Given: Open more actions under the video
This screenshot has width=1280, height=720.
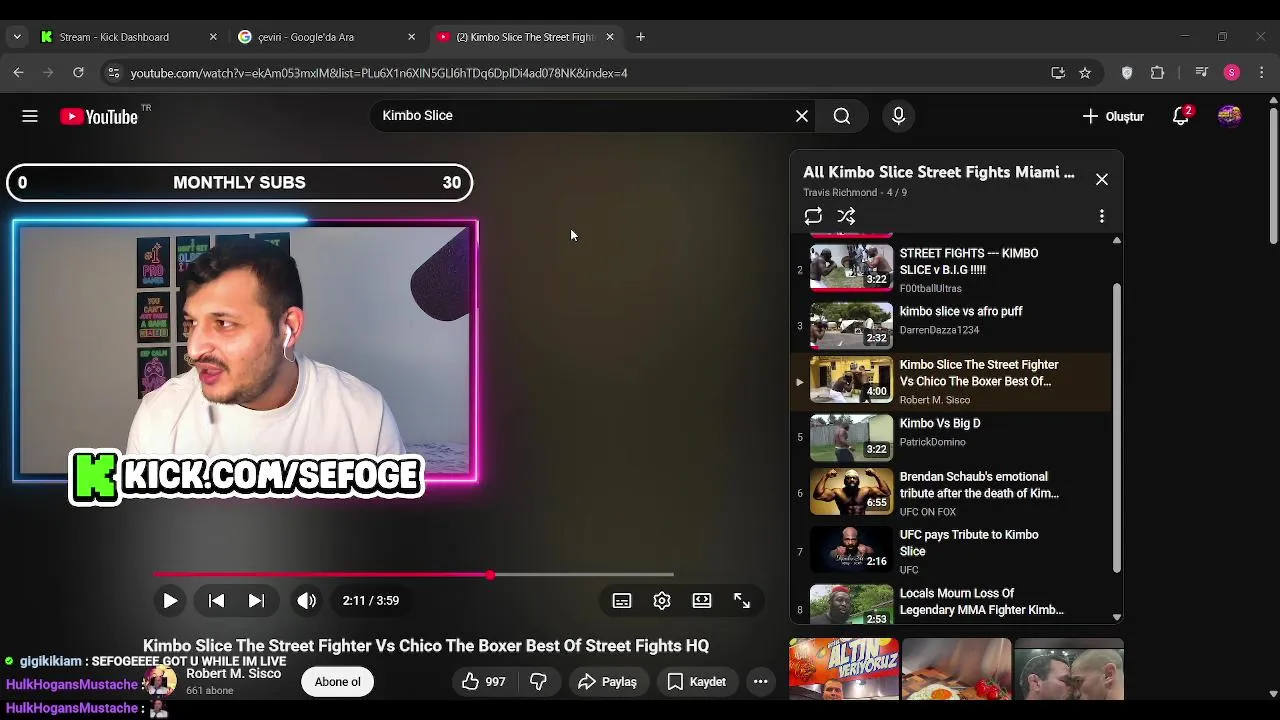Looking at the screenshot, I should (x=760, y=682).
